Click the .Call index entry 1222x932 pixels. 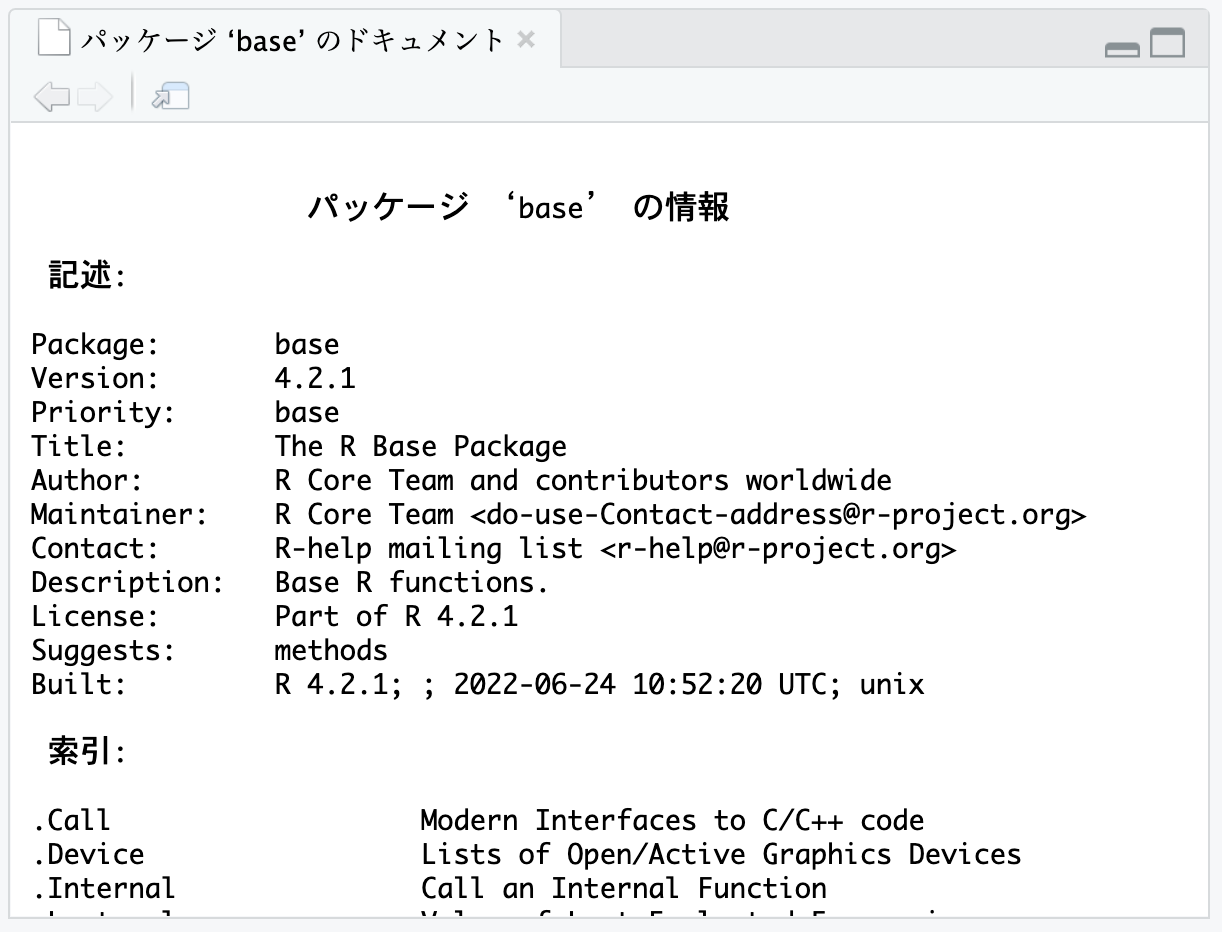[70, 821]
